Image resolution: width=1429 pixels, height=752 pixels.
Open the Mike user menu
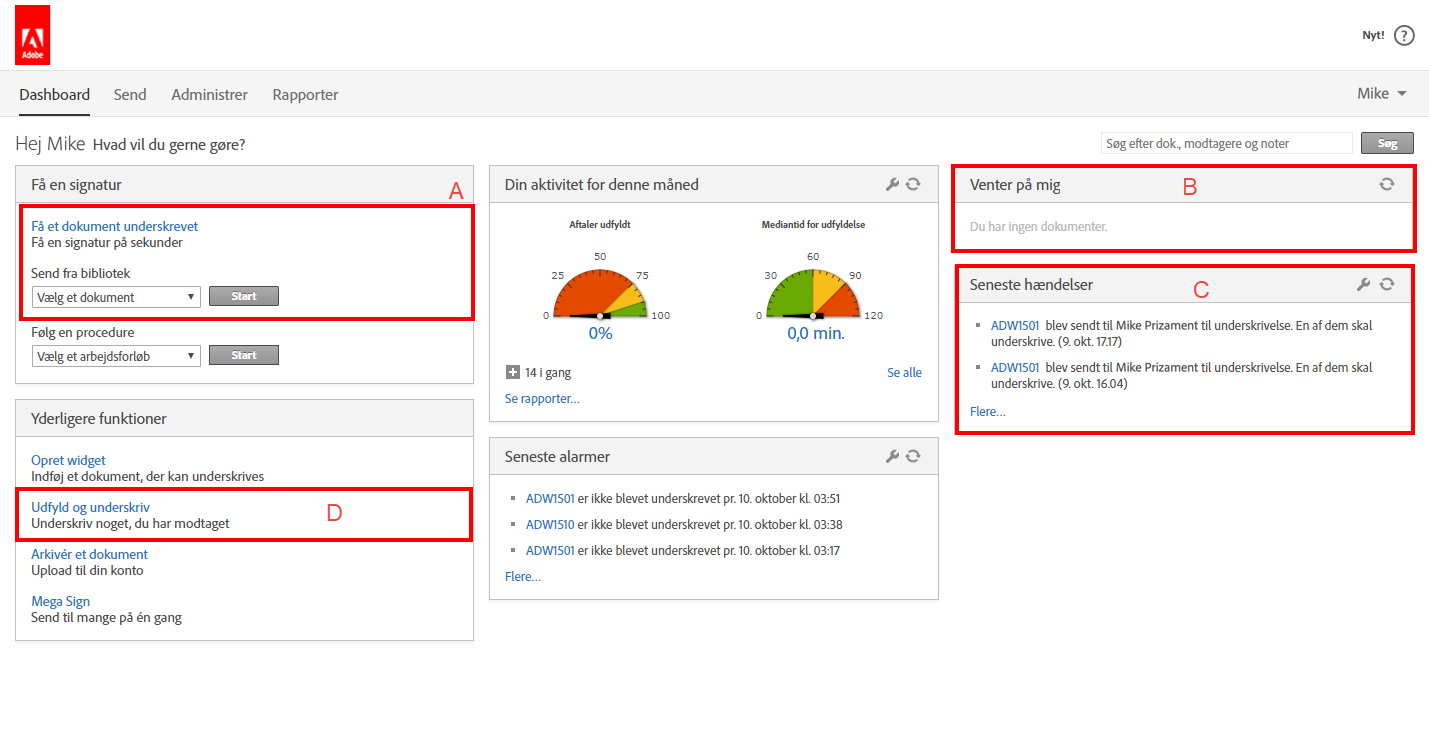[1382, 93]
